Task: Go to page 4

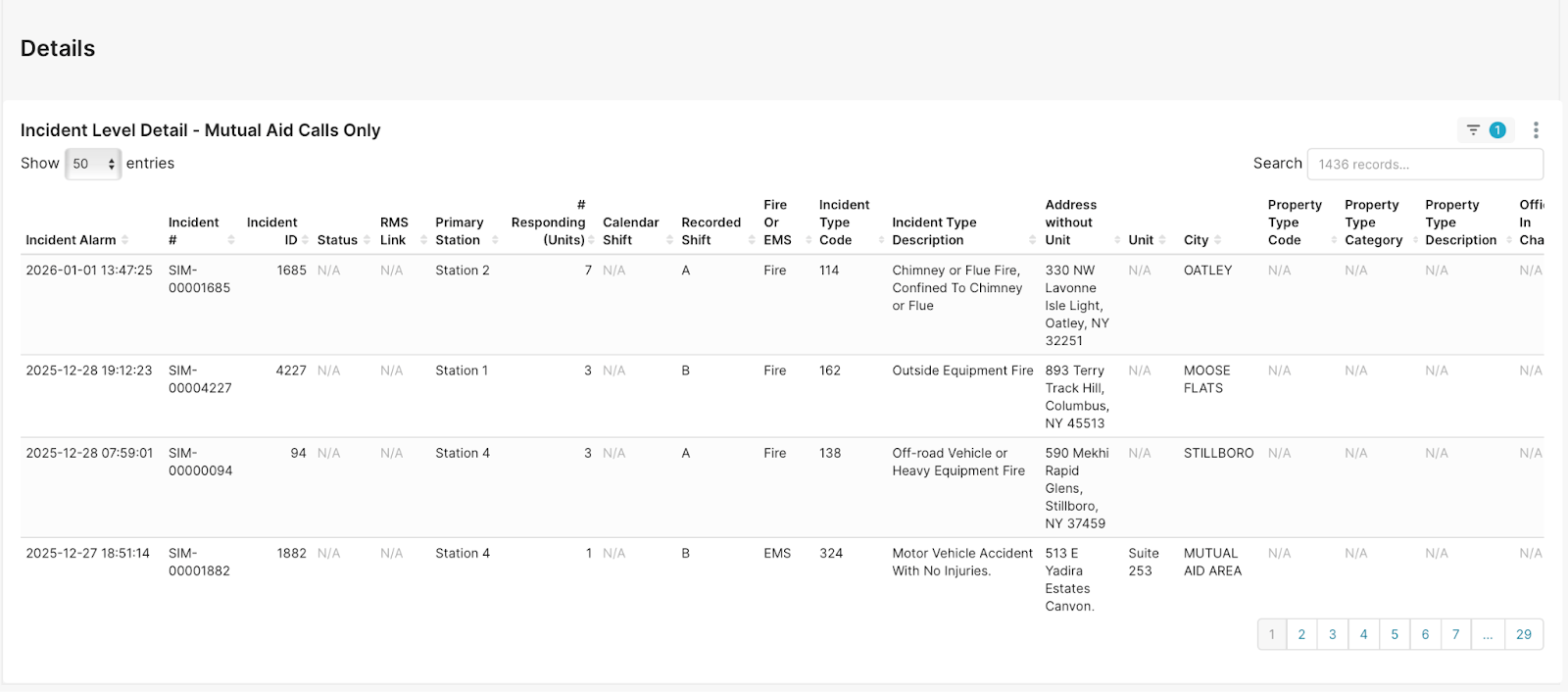Action: coord(1363,634)
